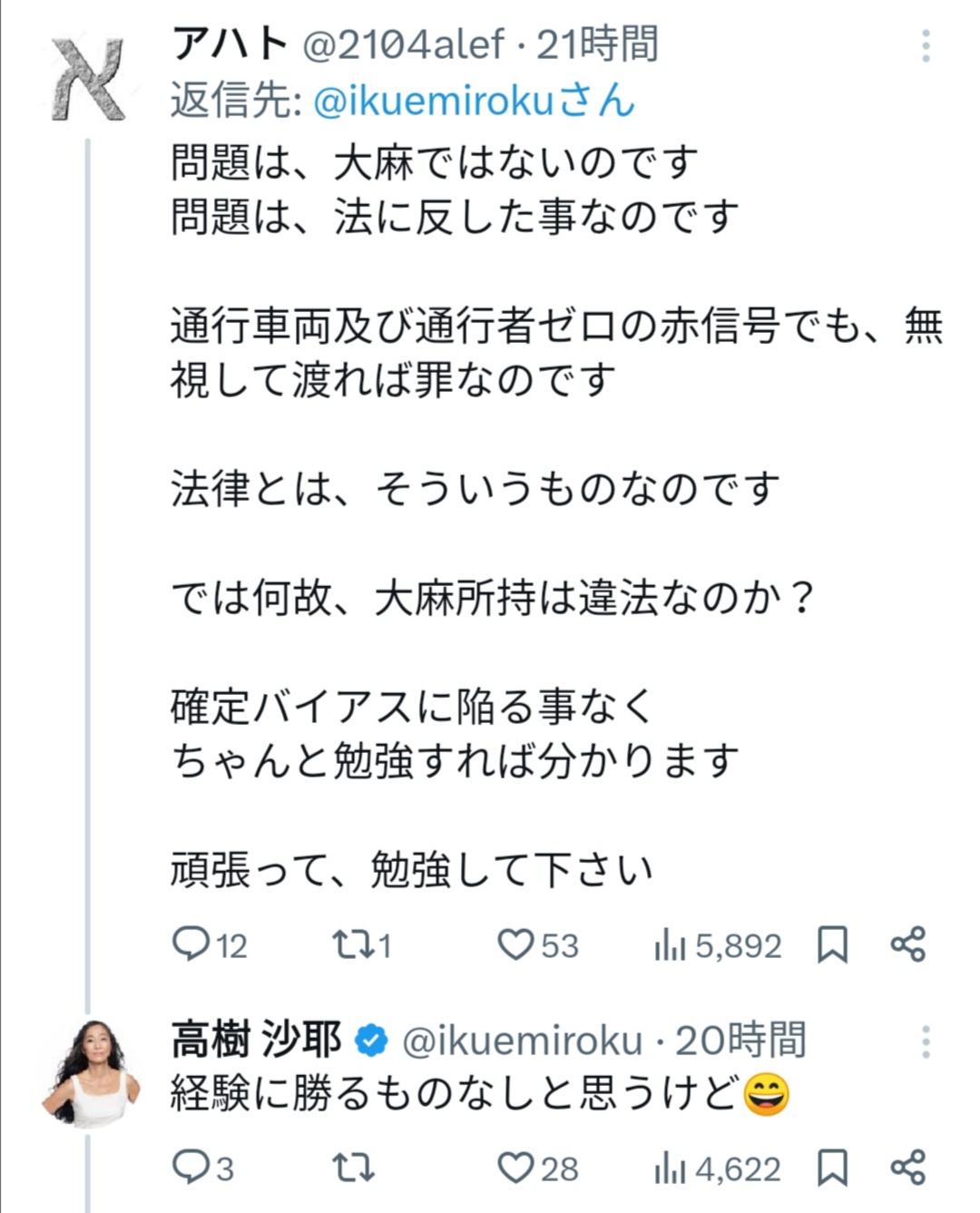The width and height of the screenshot is (980, 1213).
Task: Bookmark 高樹 沙耶's reply
Action: click(832, 1168)
